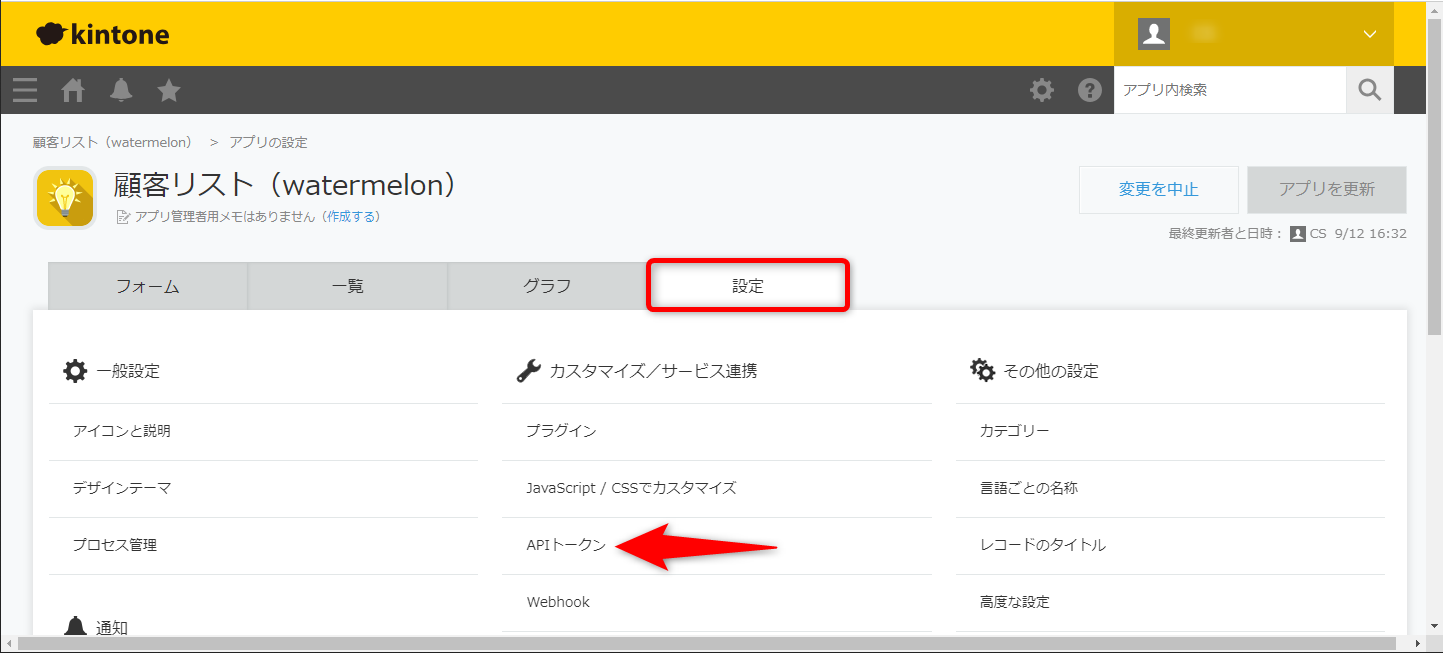1443x653 pixels.
Task: Open the notifications bell
Action: (121, 91)
